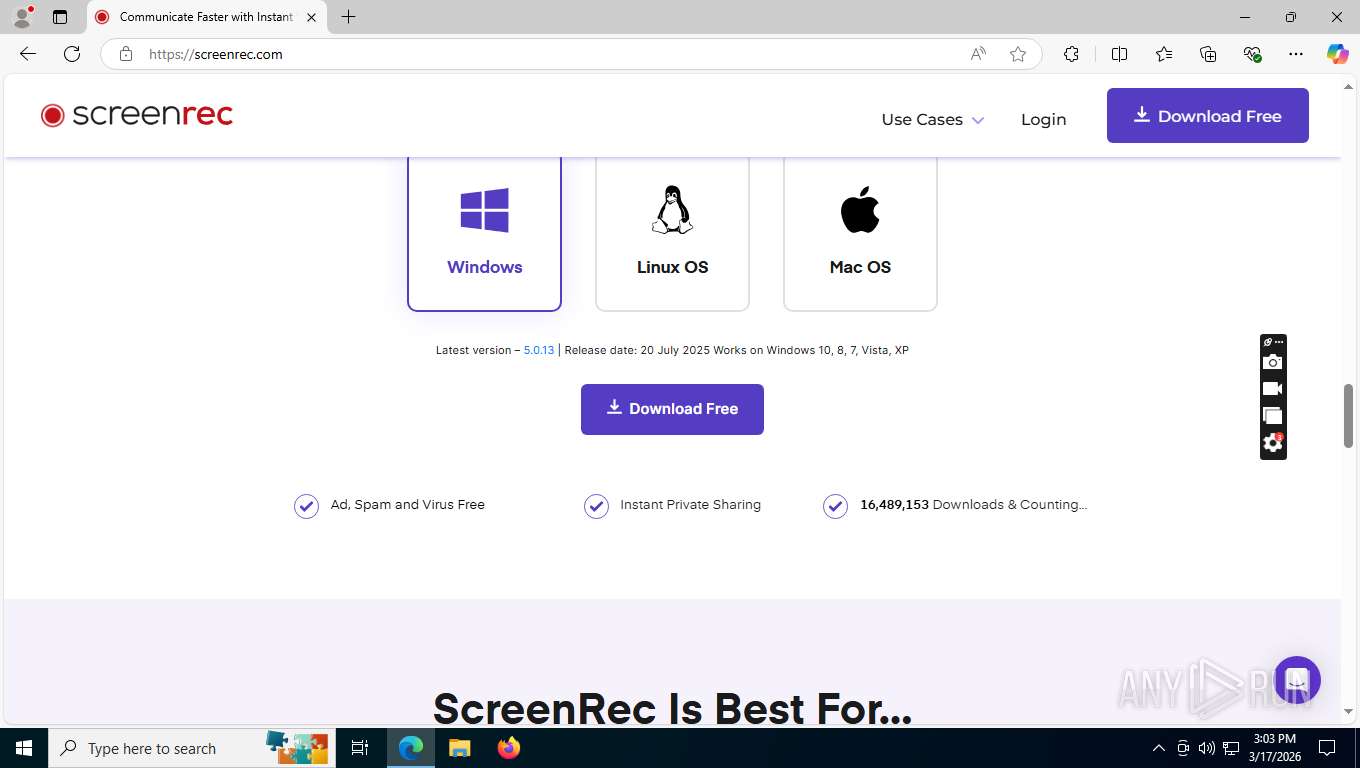Click '16,489,153 Downloads & Counting' text
This screenshot has width=1360, height=768.
[x=973, y=505]
